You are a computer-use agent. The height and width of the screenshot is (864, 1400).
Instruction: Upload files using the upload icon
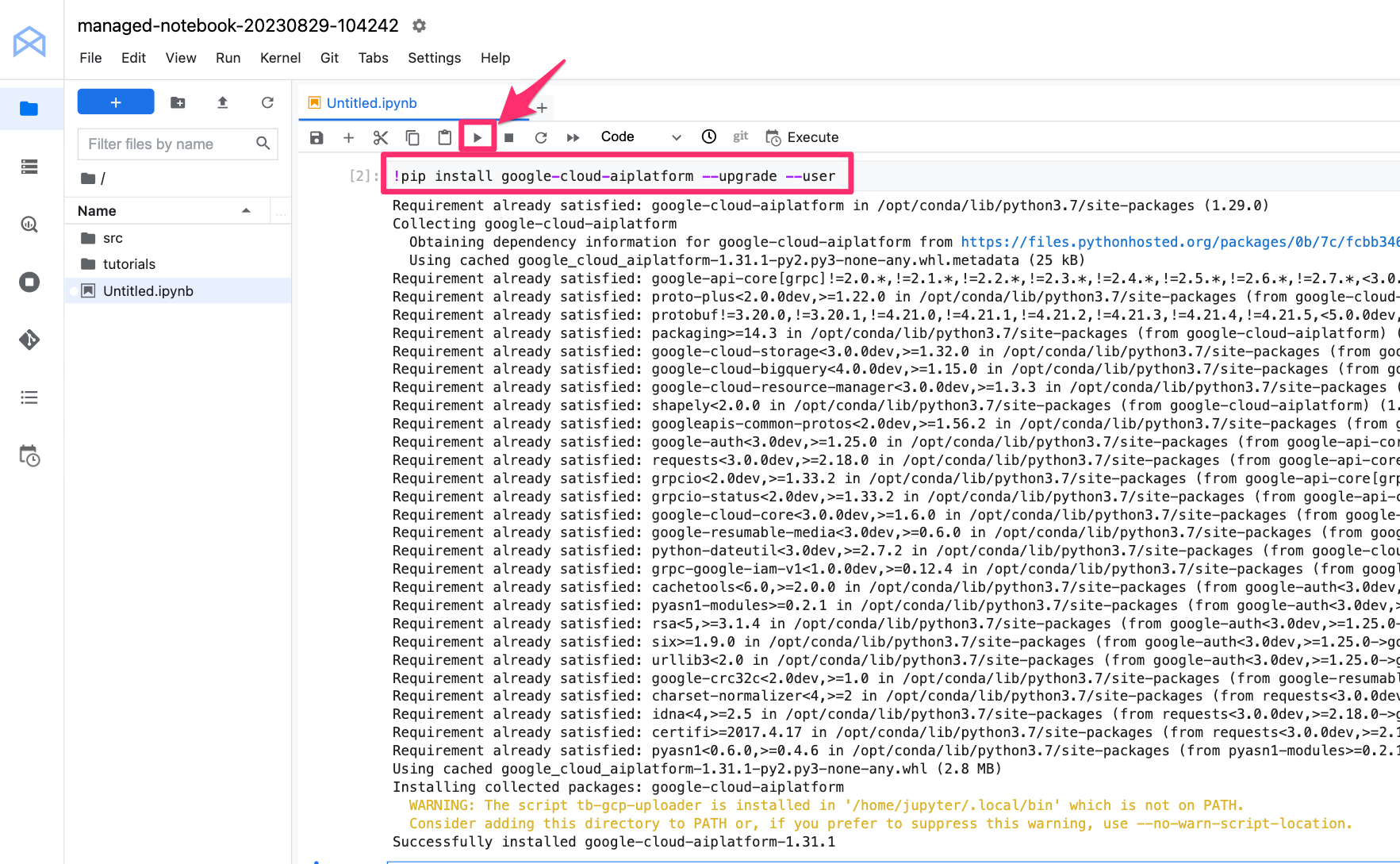(223, 102)
